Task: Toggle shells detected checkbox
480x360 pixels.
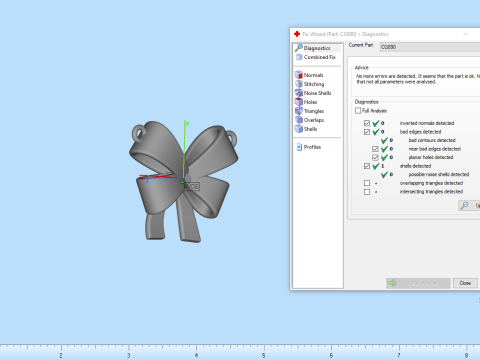Action: (x=367, y=166)
